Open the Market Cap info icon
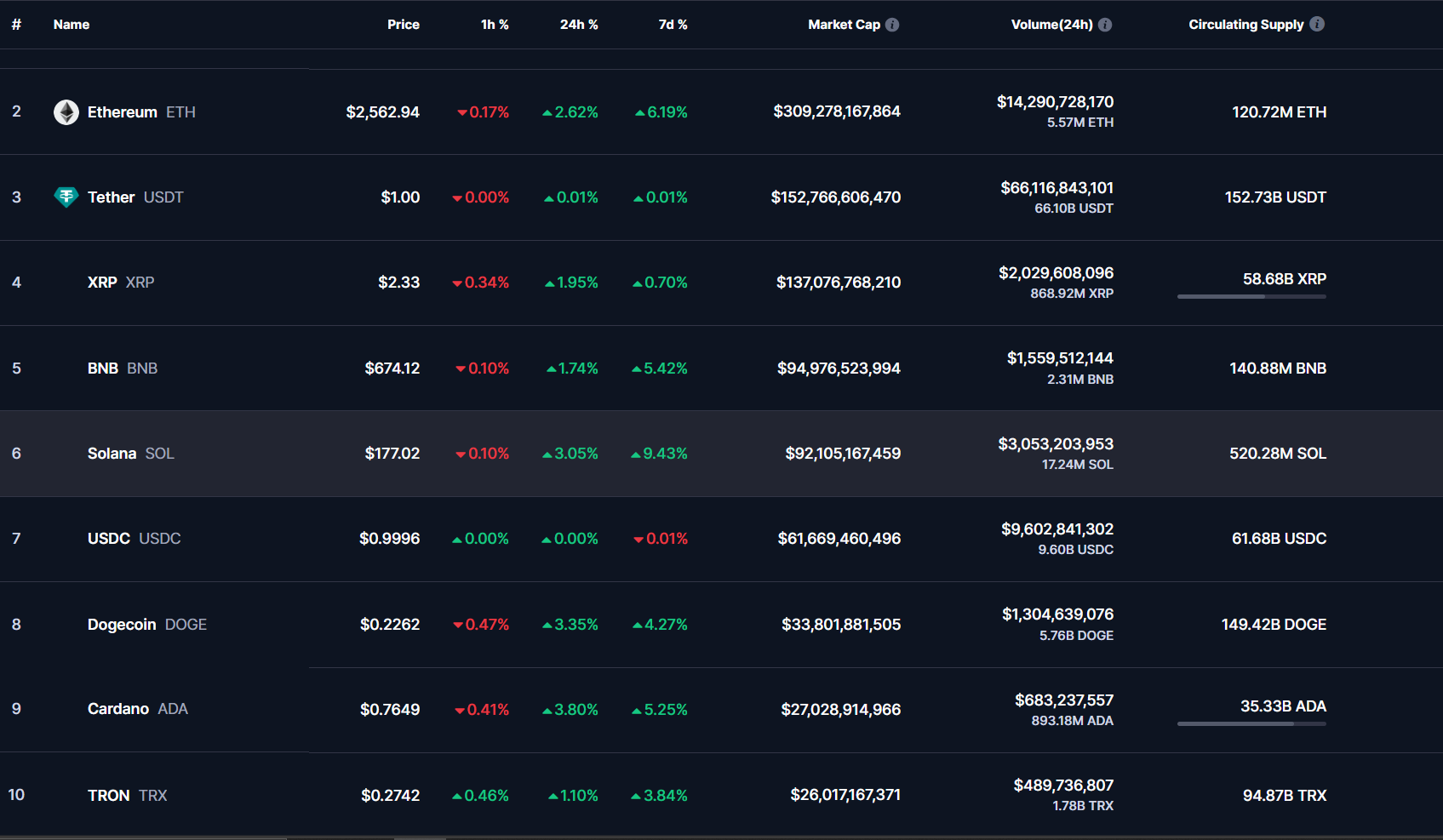The width and height of the screenshot is (1443, 840). [892, 25]
